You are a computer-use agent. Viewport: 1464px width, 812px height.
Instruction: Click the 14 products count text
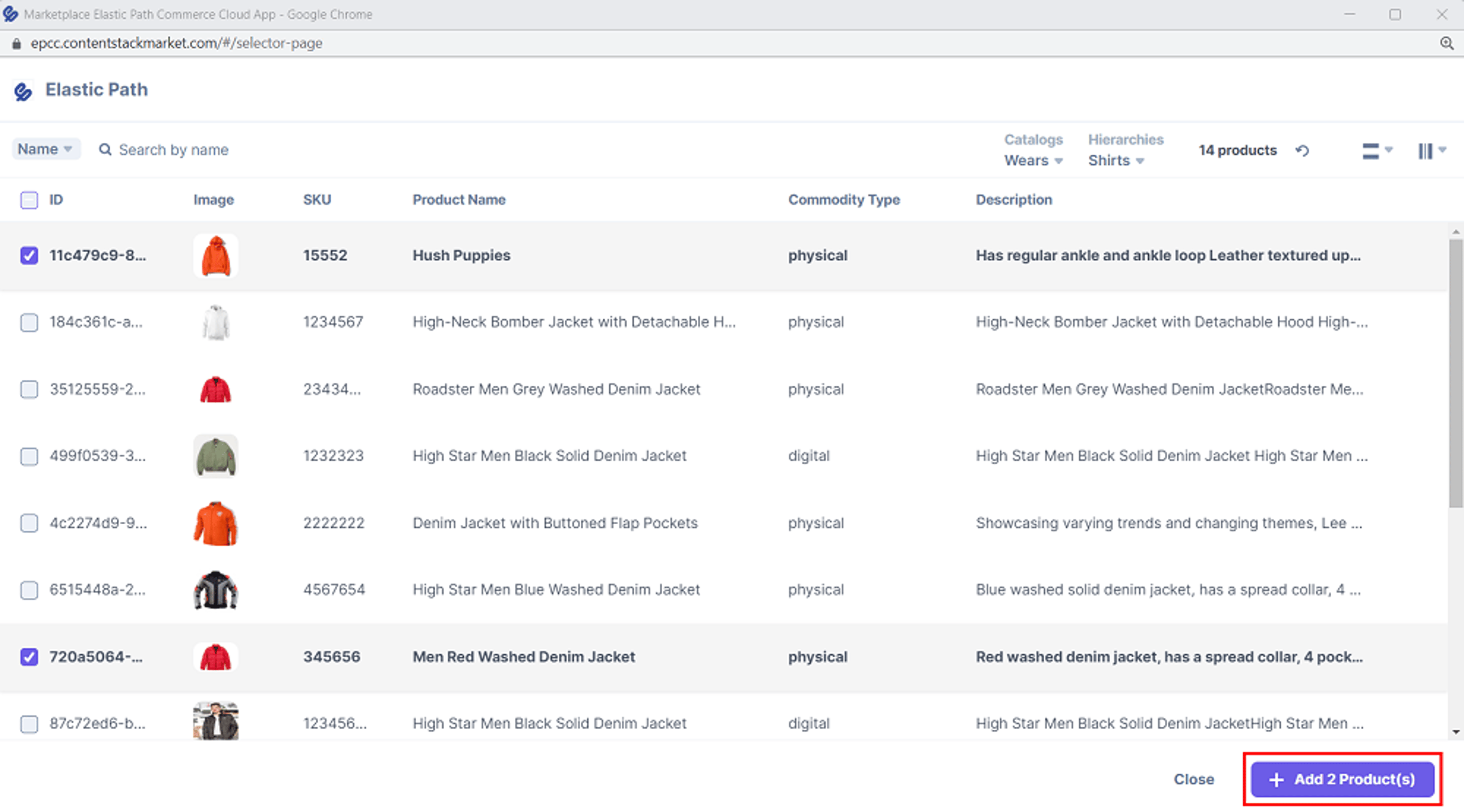click(1238, 151)
